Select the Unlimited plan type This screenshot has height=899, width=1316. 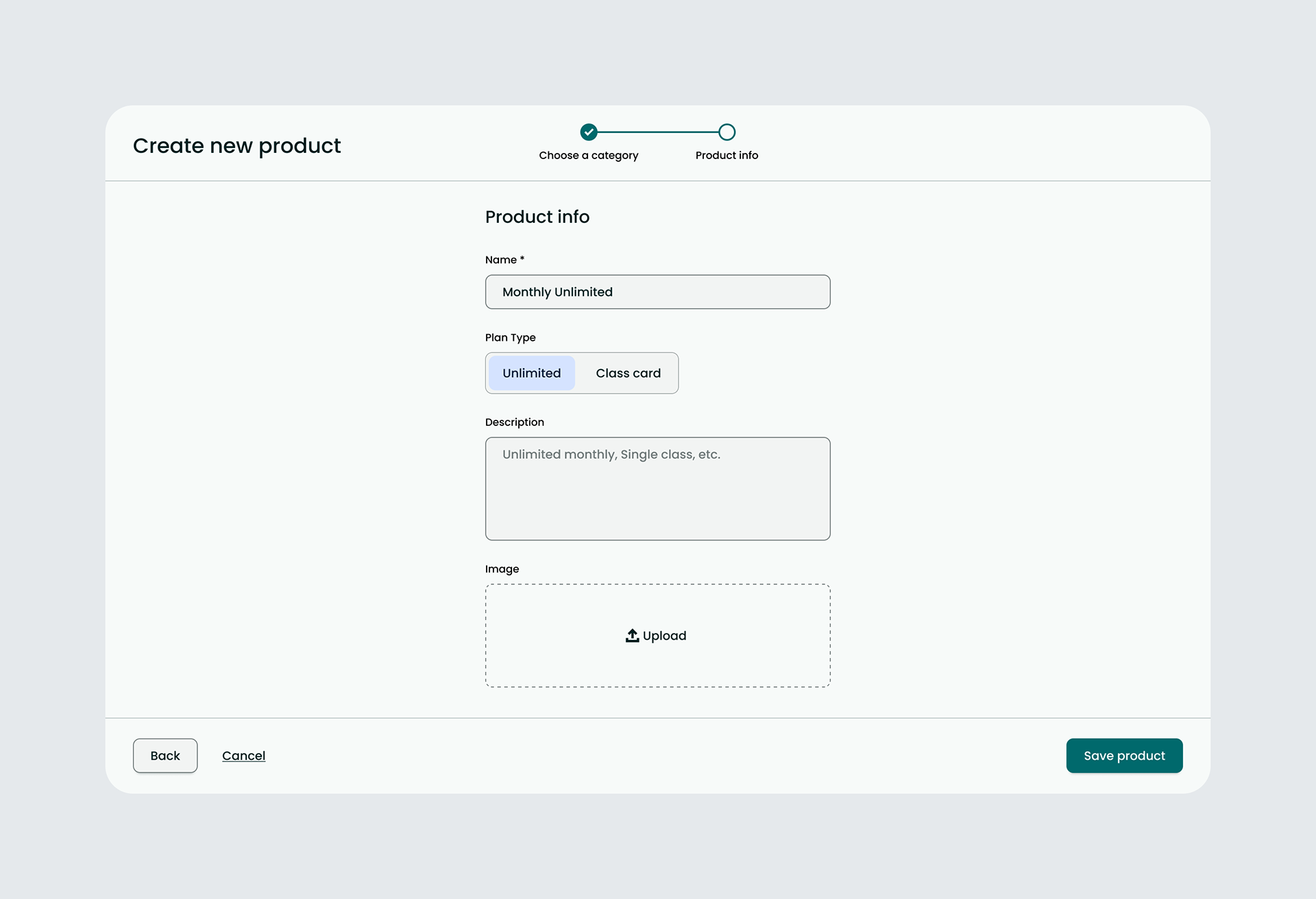tap(531, 373)
